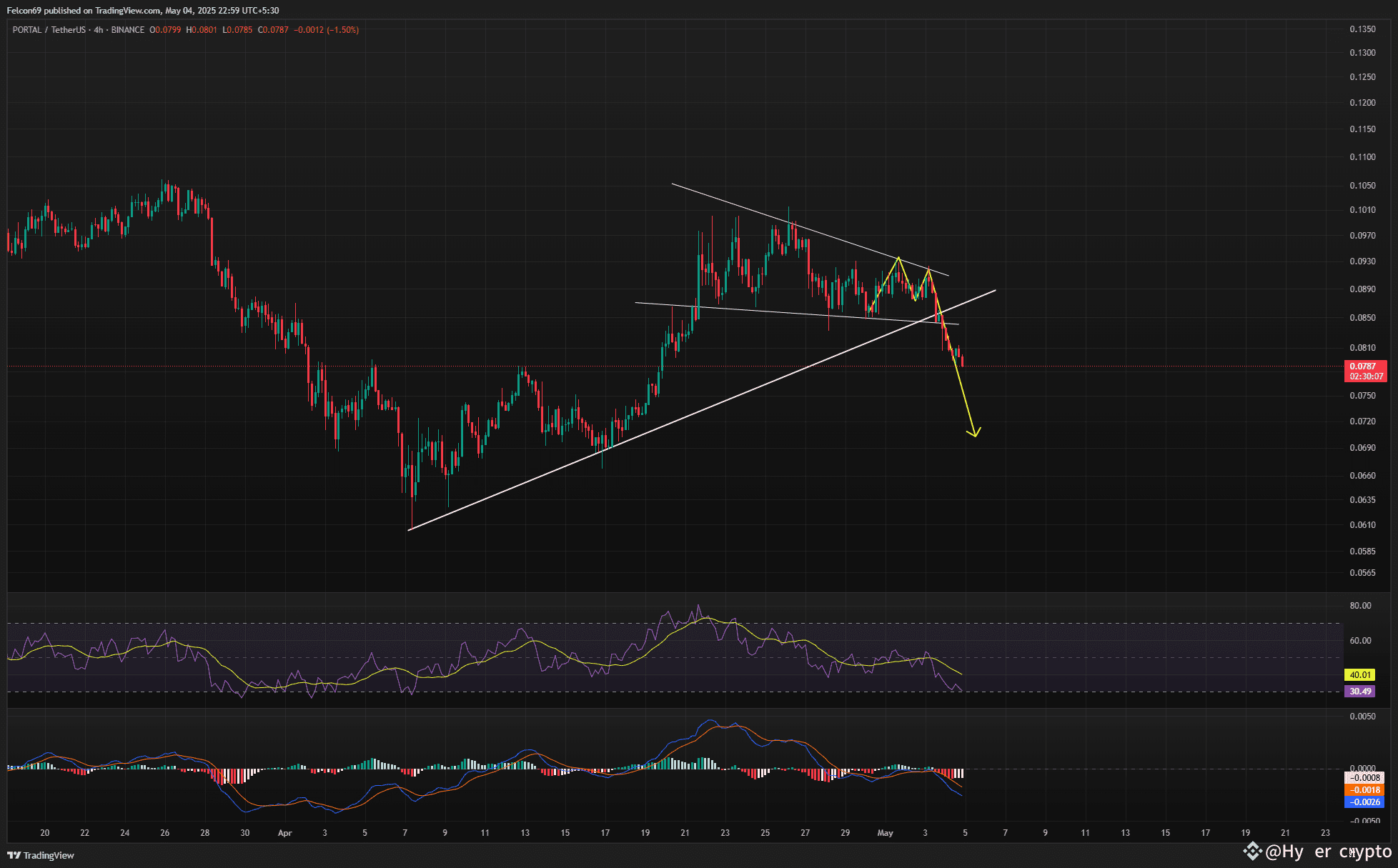
Task: Click the TradingView logo at bottom left
Action: tap(41, 855)
